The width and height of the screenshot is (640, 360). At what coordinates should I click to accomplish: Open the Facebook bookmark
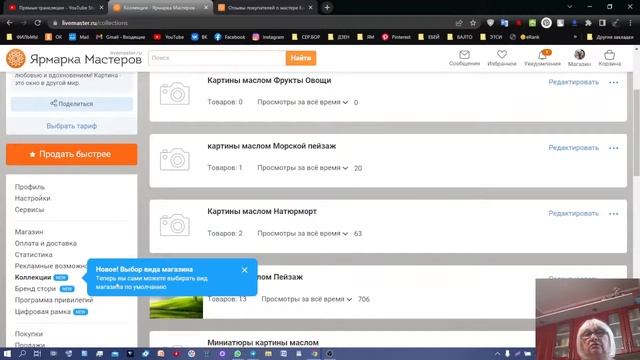(230, 37)
